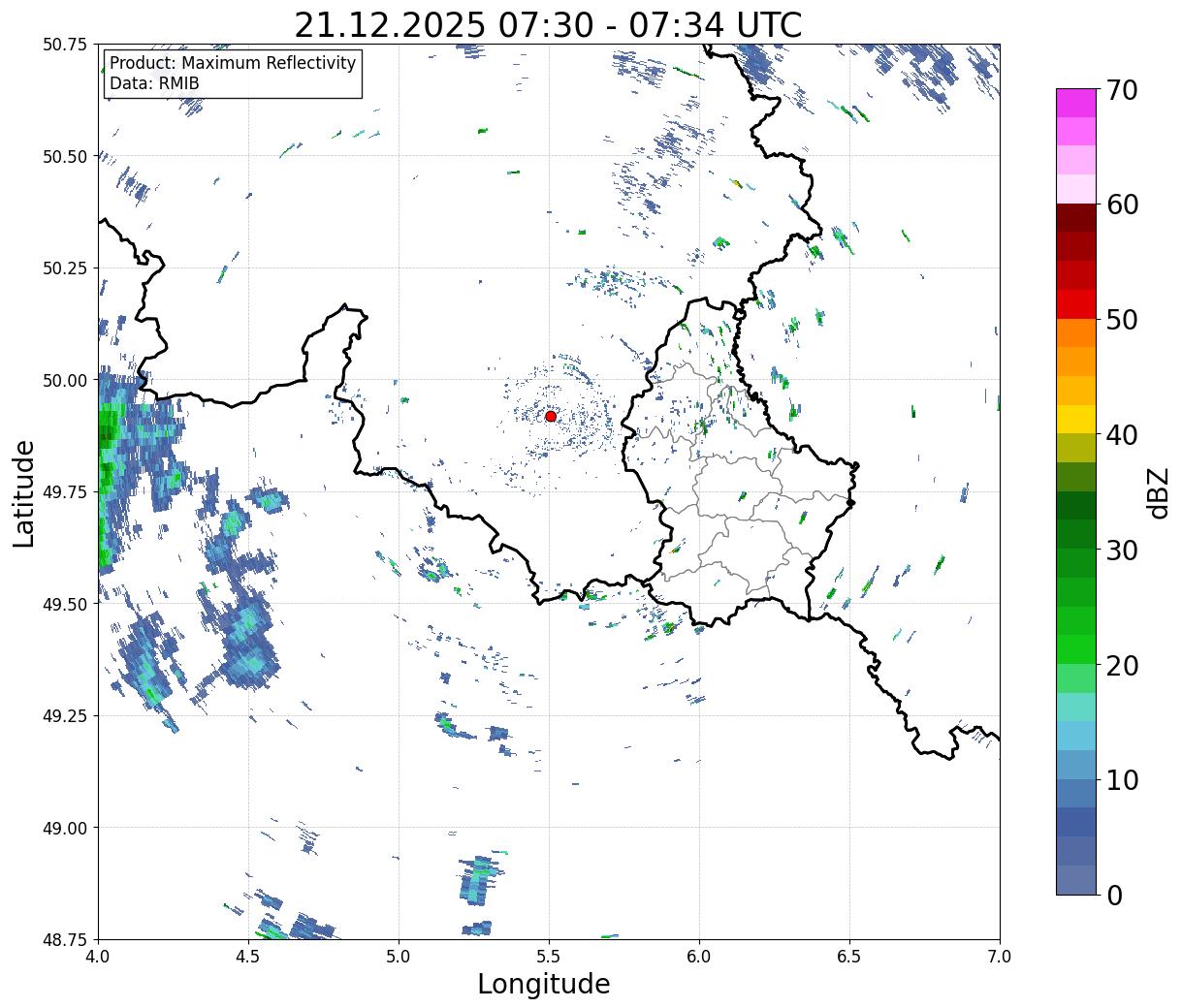This screenshot has width=1182, height=1008.
Task: Click latitude tick label 50.00
Action: pos(65,380)
